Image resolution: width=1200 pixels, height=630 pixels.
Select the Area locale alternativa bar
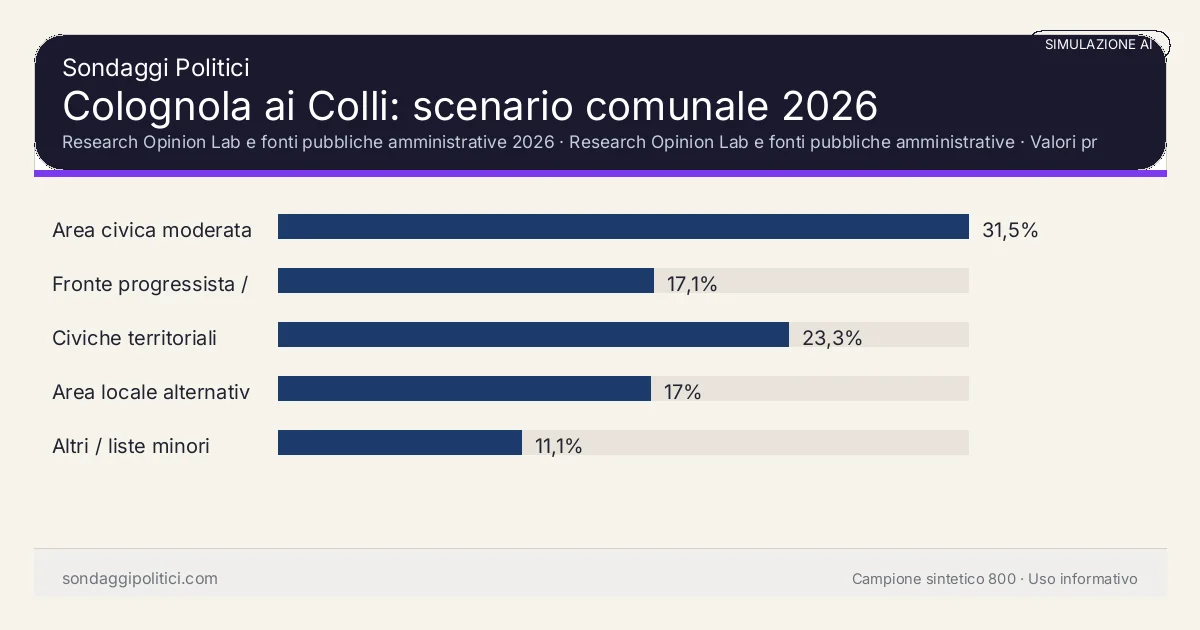click(x=464, y=389)
